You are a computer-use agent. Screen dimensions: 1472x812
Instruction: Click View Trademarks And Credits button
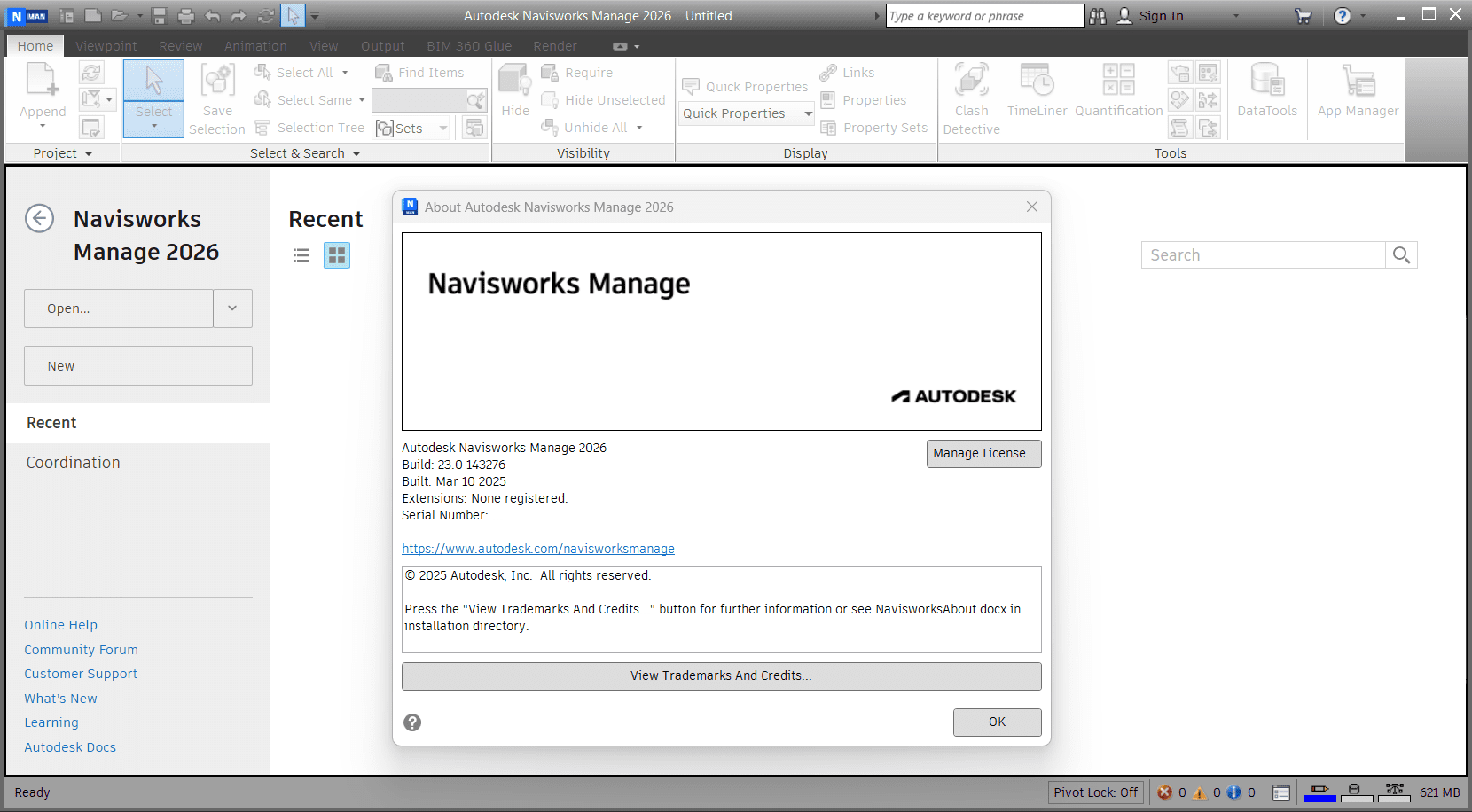click(x=721, y=675)
